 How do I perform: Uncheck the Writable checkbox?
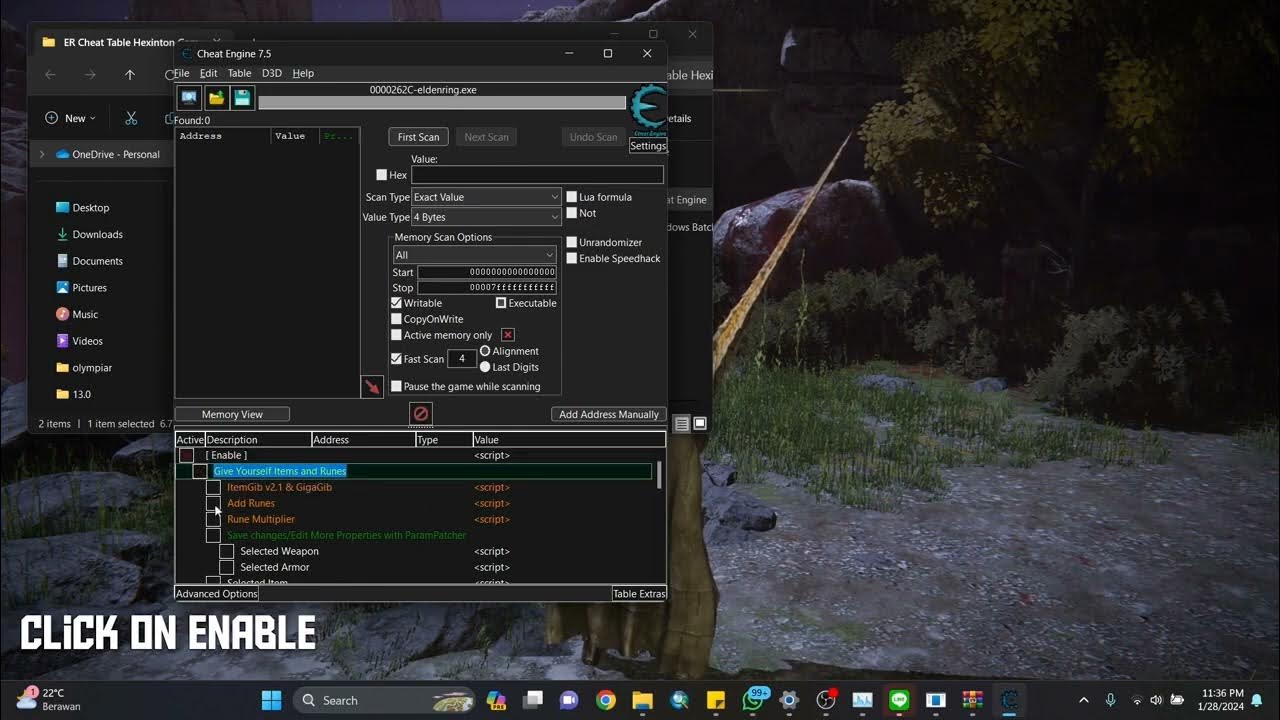click(x=396, y=303)
